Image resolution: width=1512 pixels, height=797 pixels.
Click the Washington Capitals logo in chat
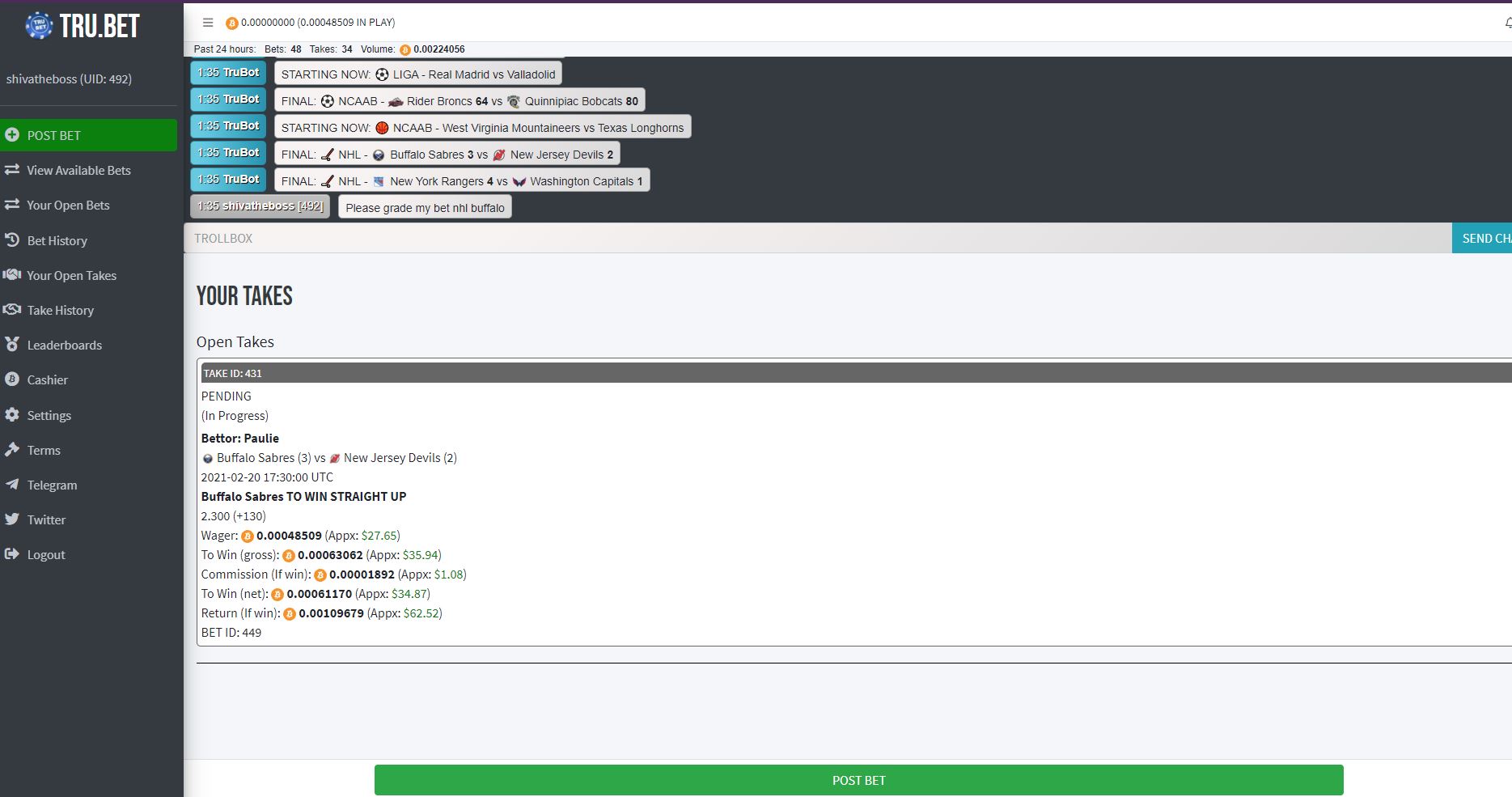click(519, 181)
